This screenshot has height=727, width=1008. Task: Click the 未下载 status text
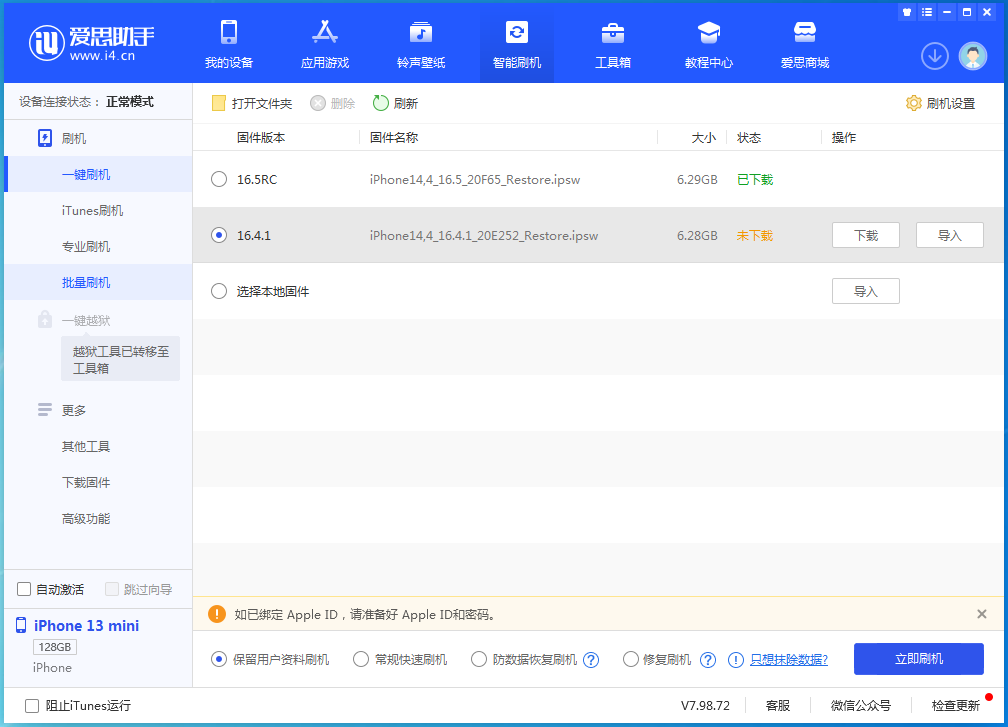(x=755, y=236)
